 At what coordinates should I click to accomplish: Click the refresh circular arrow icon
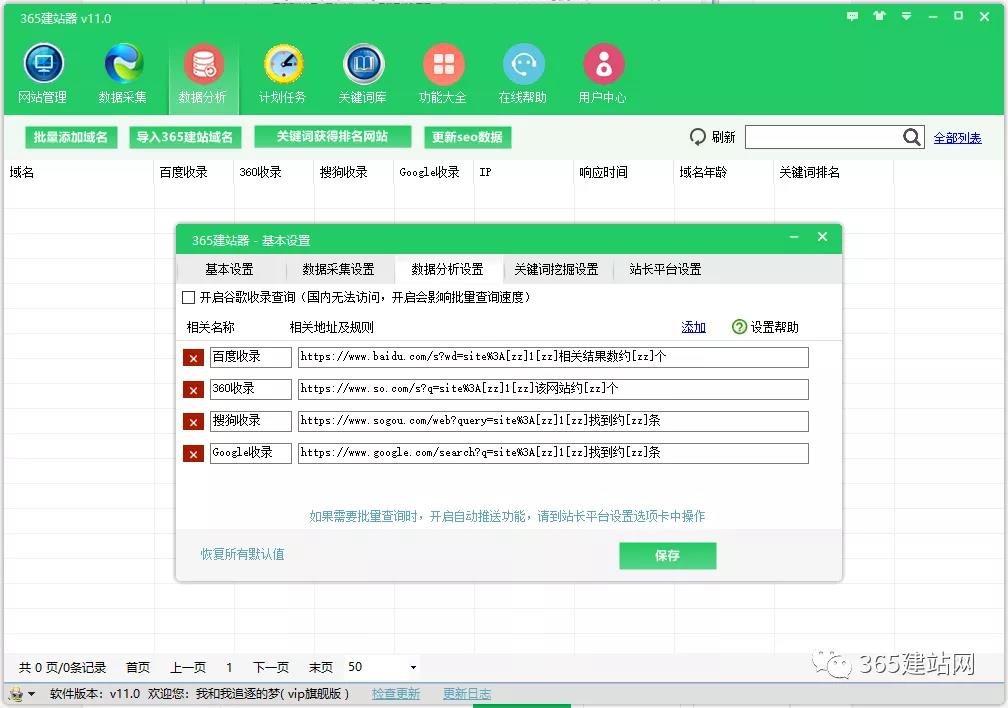(698, 137)
